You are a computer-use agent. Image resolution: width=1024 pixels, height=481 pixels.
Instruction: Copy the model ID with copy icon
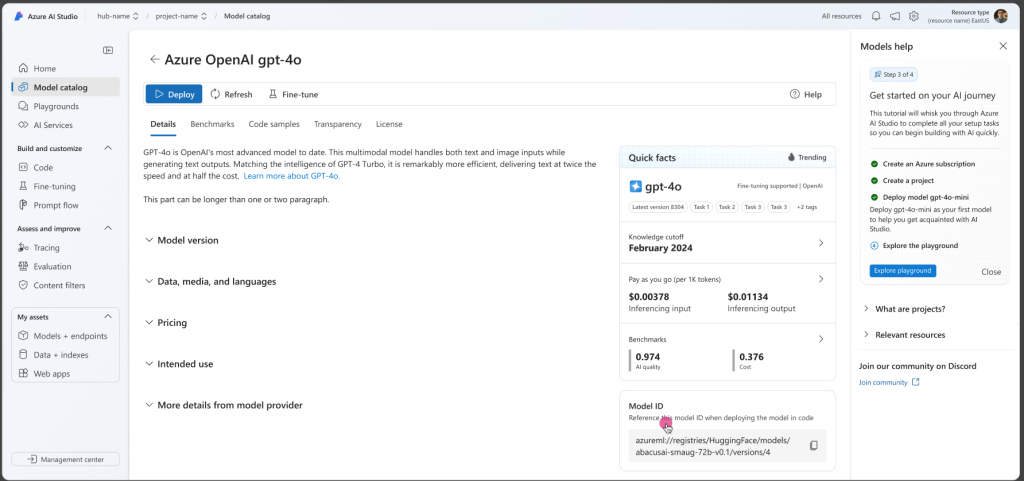814,445
